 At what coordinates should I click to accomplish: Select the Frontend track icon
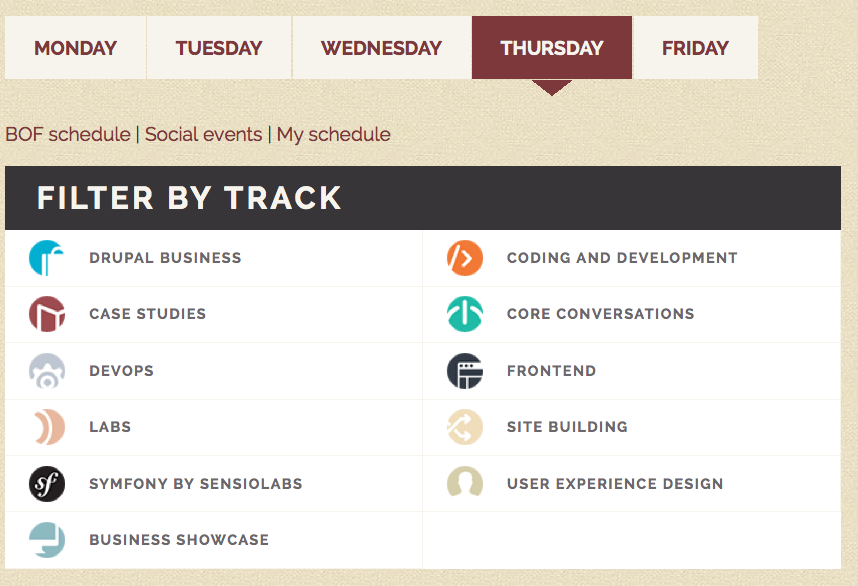pos(465,371)
